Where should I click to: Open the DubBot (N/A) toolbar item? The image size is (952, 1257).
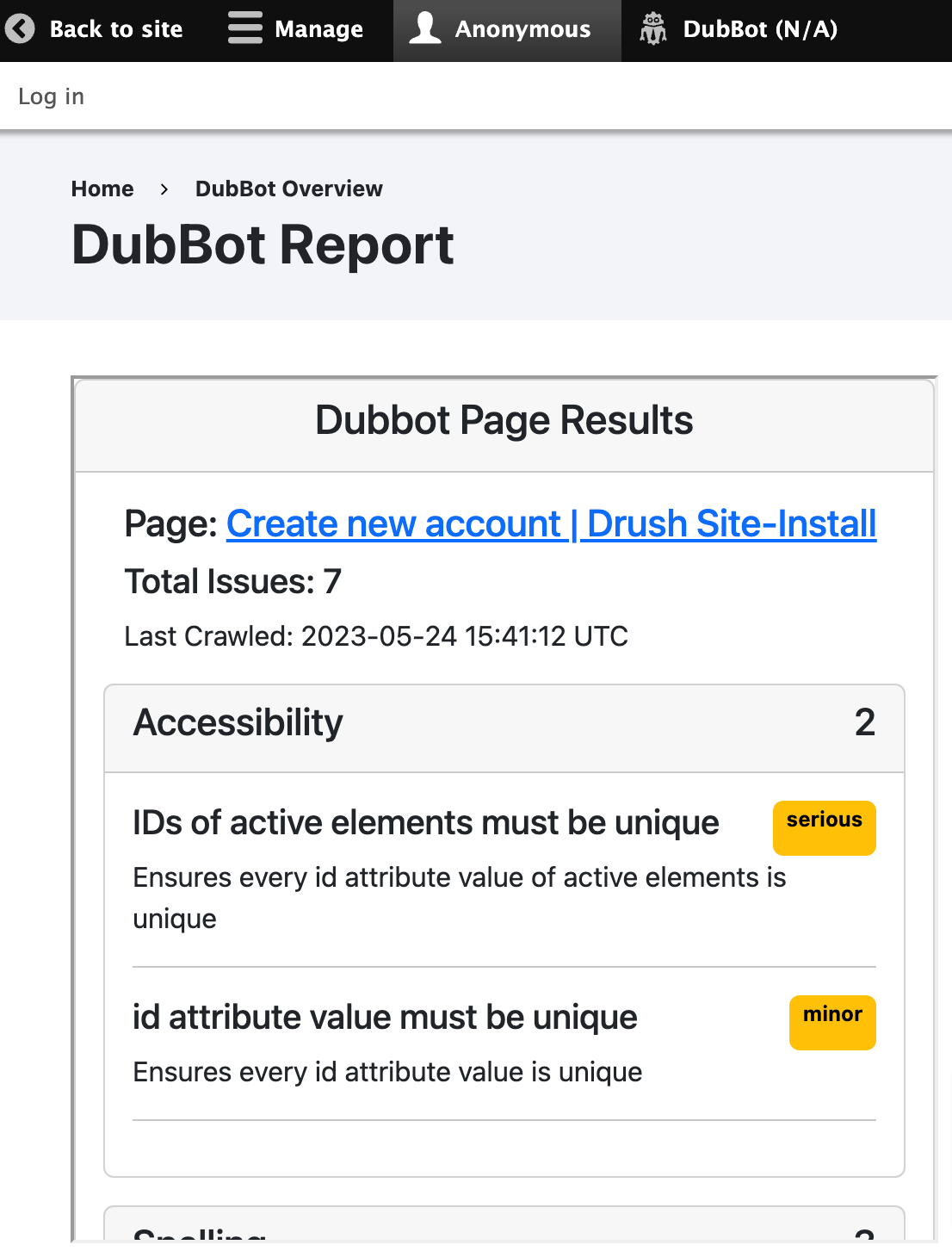761,29
